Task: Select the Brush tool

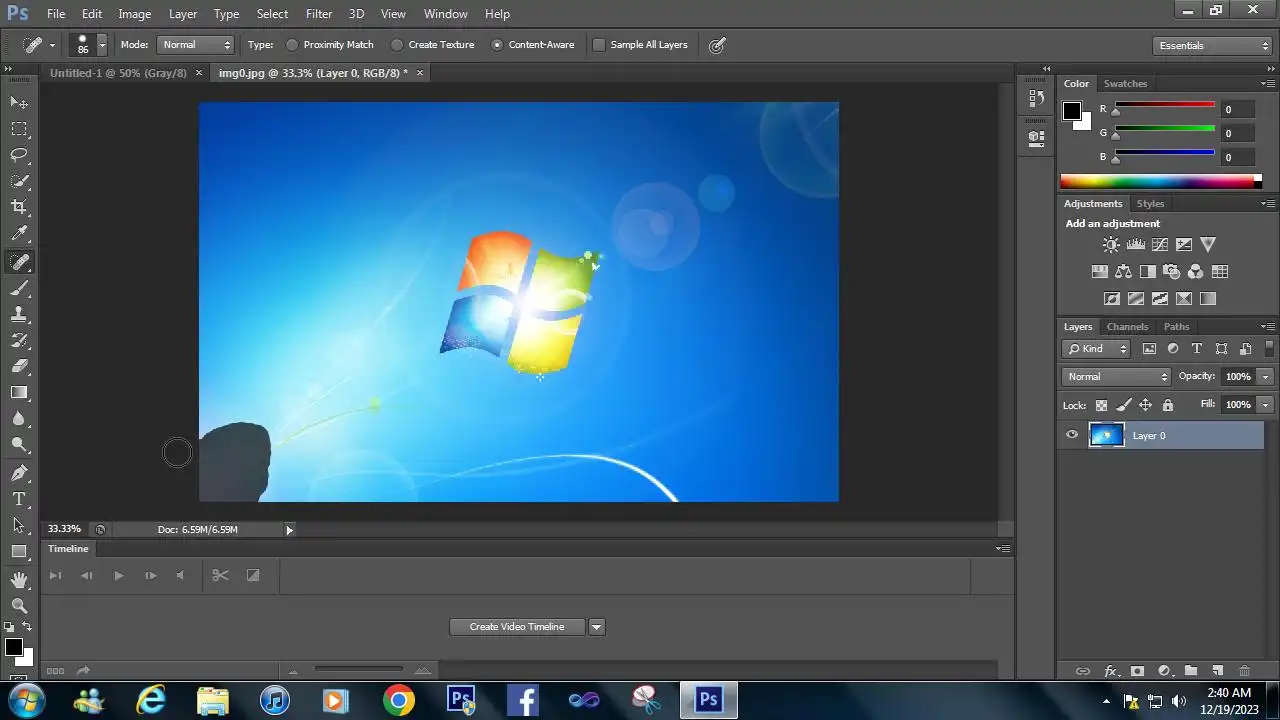Action: 19,288
